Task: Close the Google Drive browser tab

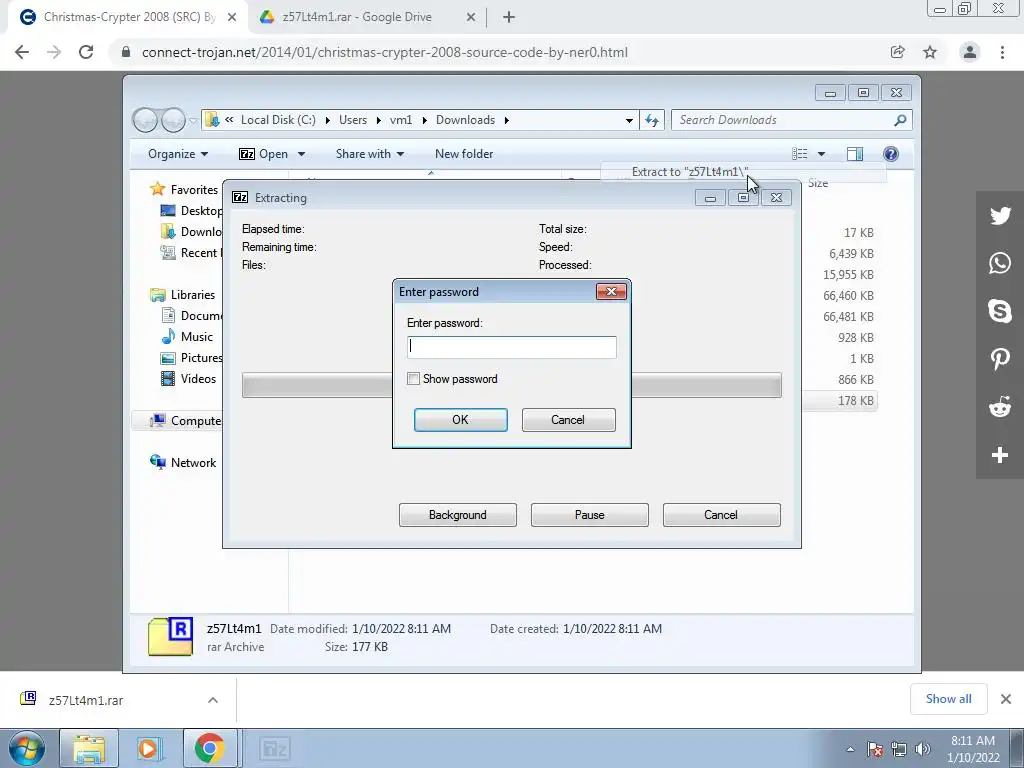Action: pos(471,17)
